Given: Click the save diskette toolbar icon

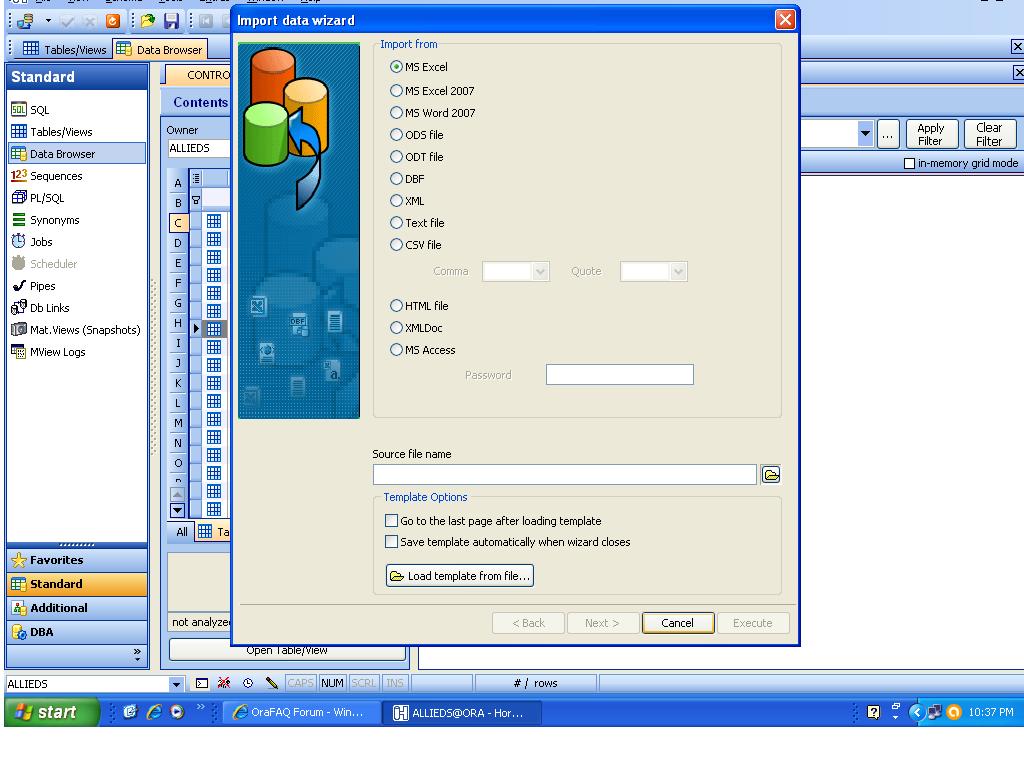Looking at the screenshot, I should click(x=171, y=21).
